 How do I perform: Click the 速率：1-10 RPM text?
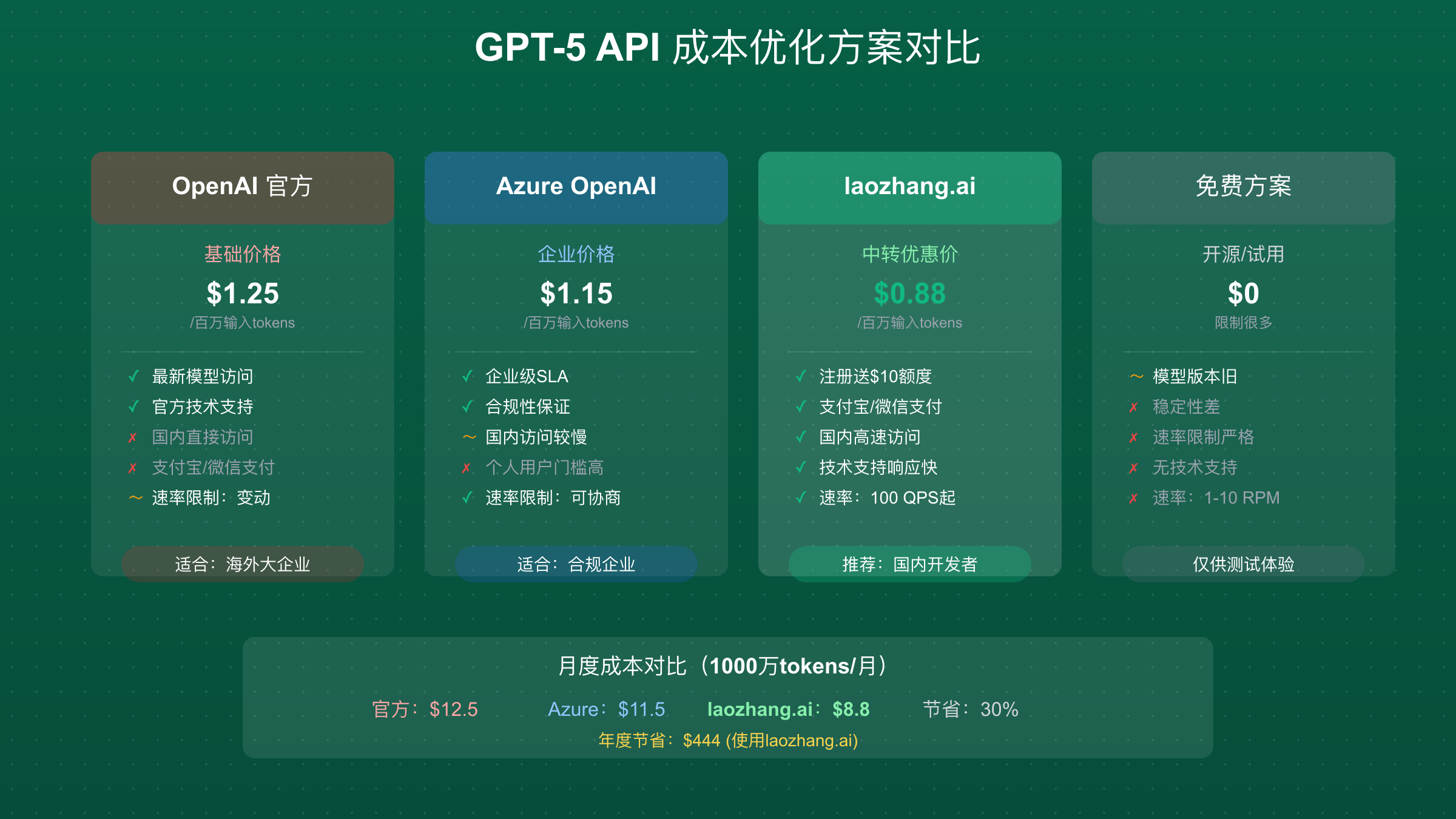(1216, 498)
